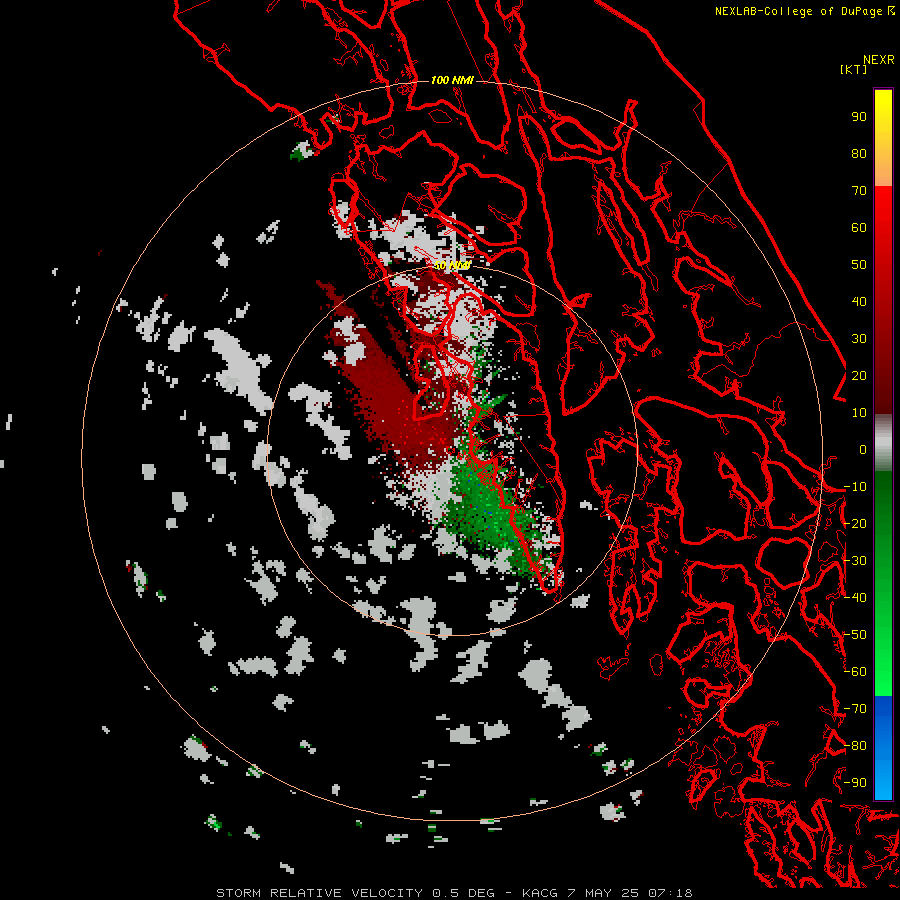Click the NEXR label above the color scale
Screen dimensions: 900x900
(879, 60)
